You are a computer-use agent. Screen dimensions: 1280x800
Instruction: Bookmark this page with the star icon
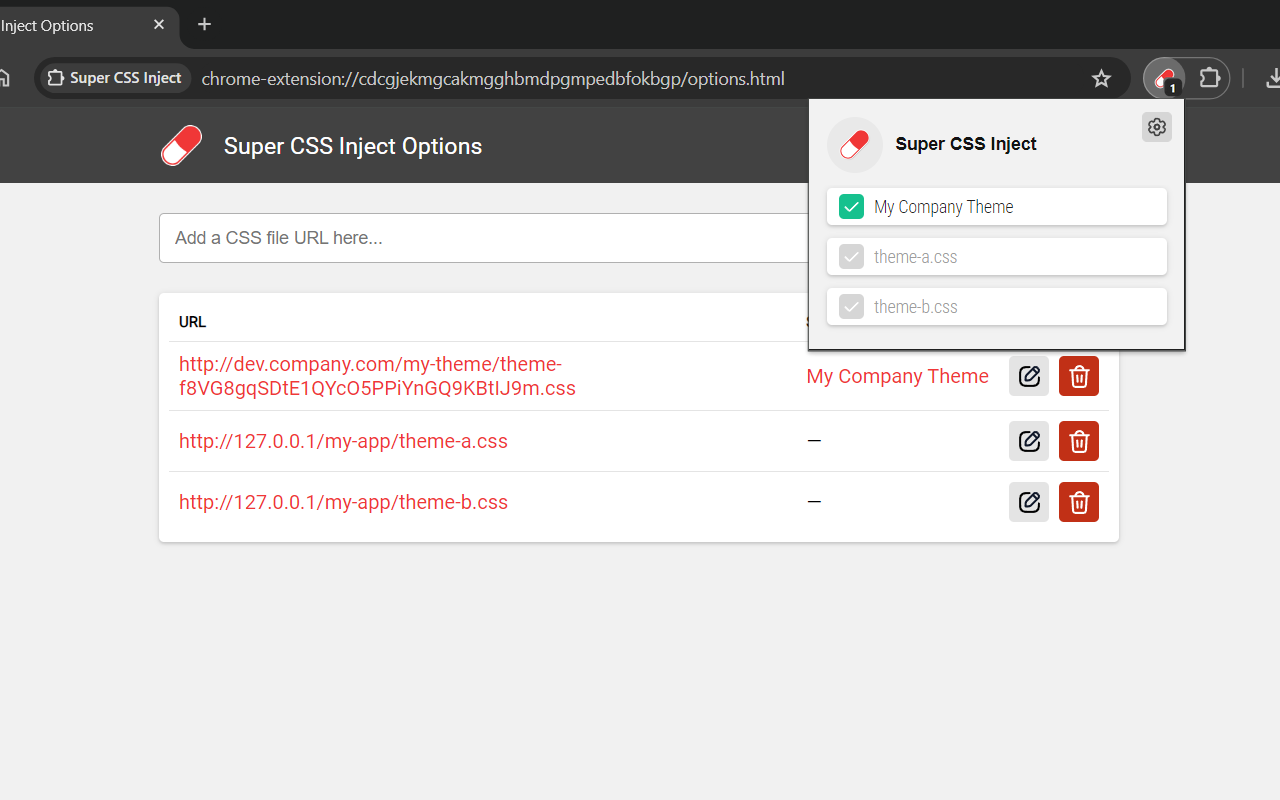(1101, 78)
